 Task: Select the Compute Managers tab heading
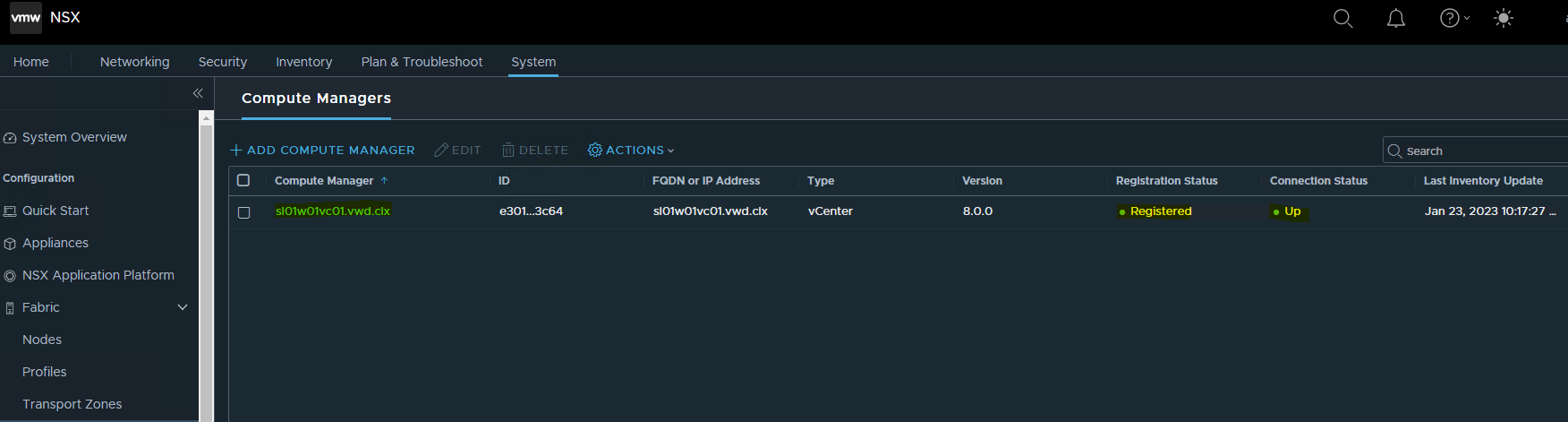[x=316, y=99]
